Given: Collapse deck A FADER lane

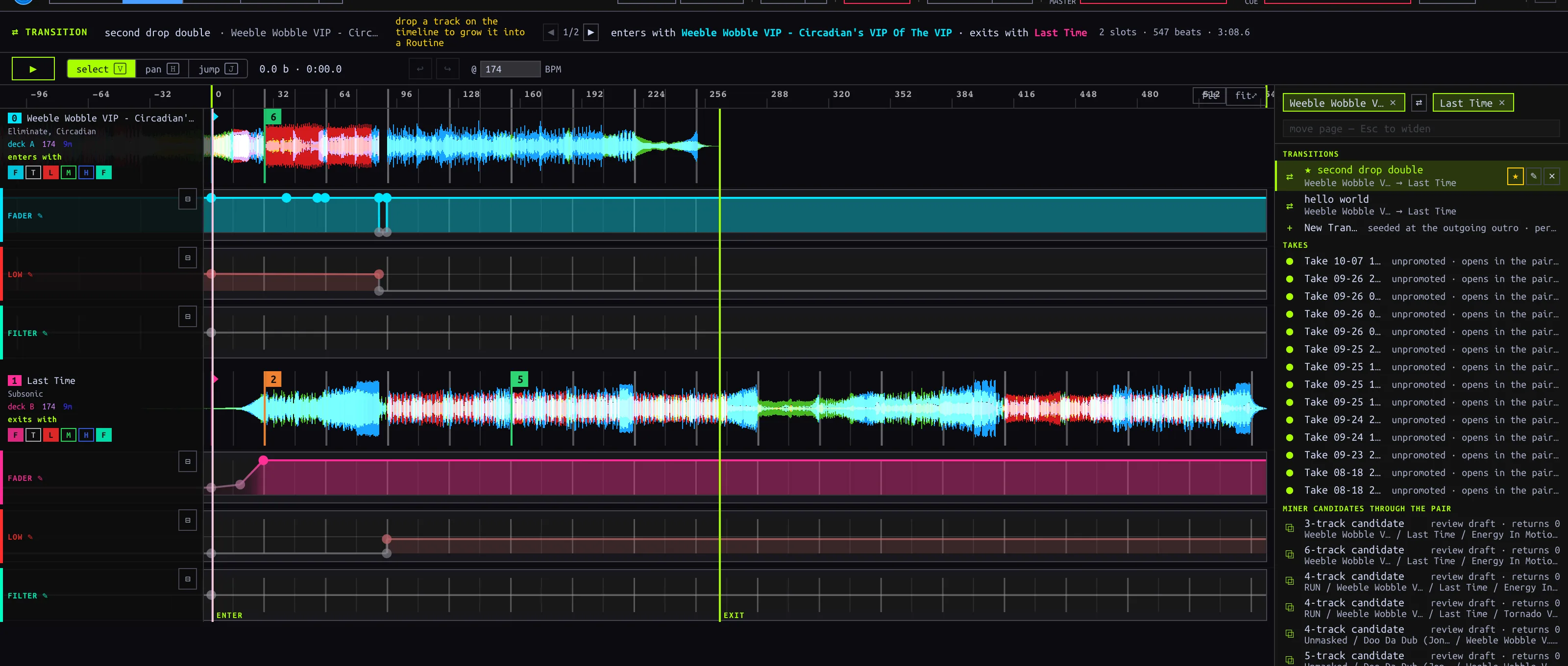Looking at the screenshot, I should (188, 199).
